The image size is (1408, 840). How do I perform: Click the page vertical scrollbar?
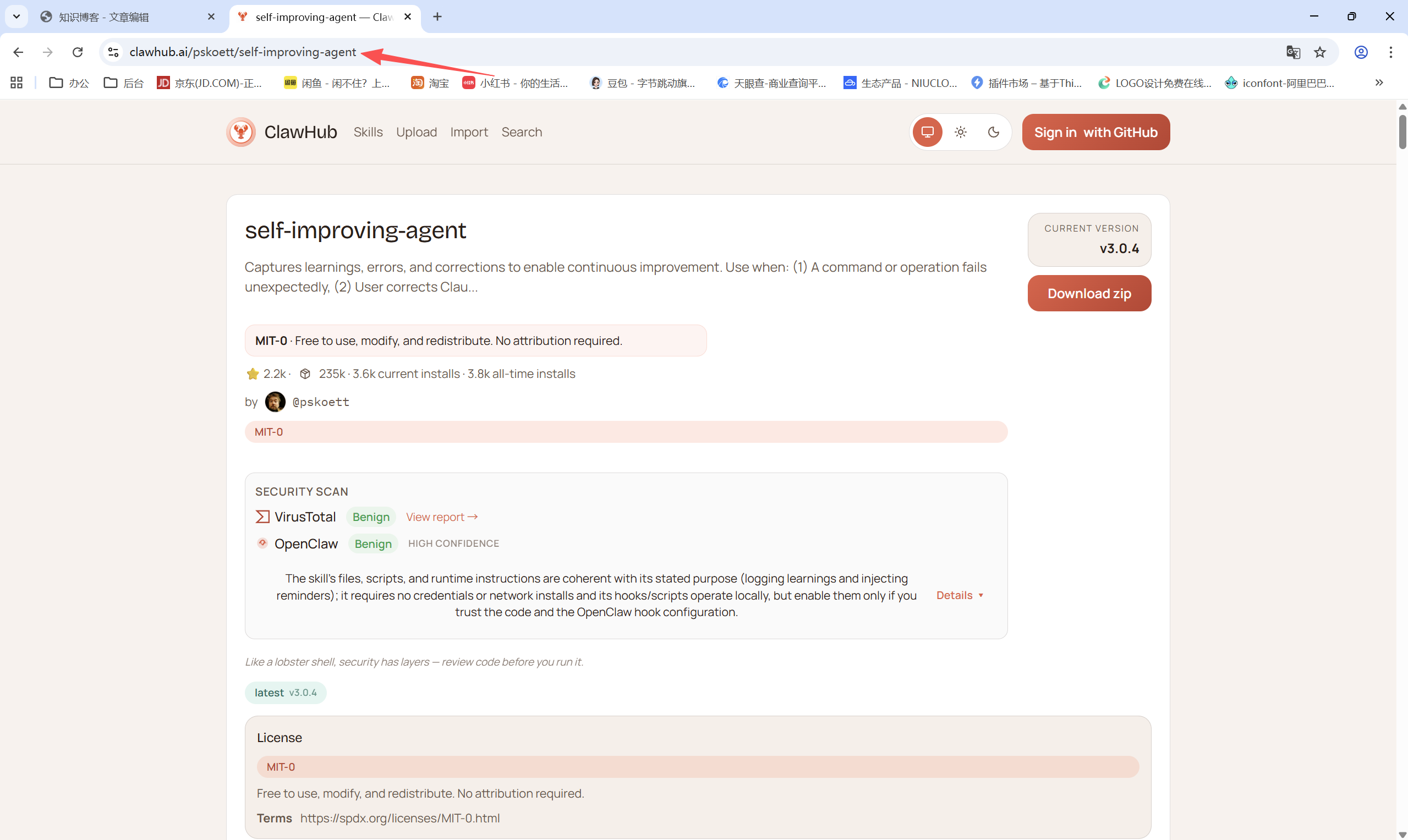[x=1402, y=133]
